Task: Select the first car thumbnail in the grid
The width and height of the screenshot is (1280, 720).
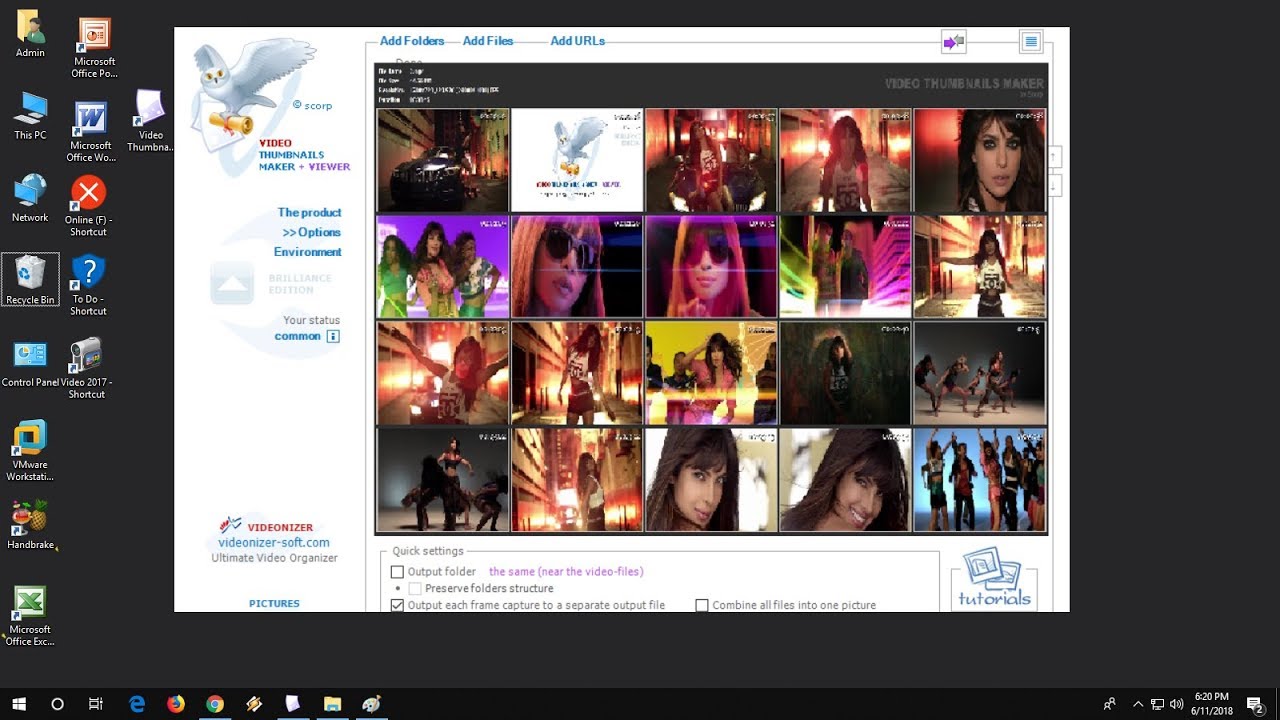Action: [x=442, y=160]
